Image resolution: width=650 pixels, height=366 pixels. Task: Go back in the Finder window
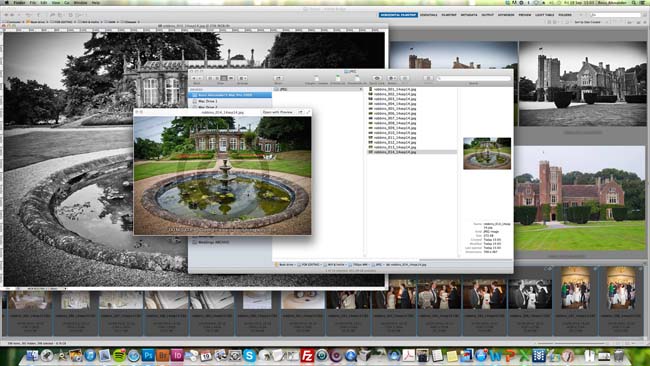[194, 78]
